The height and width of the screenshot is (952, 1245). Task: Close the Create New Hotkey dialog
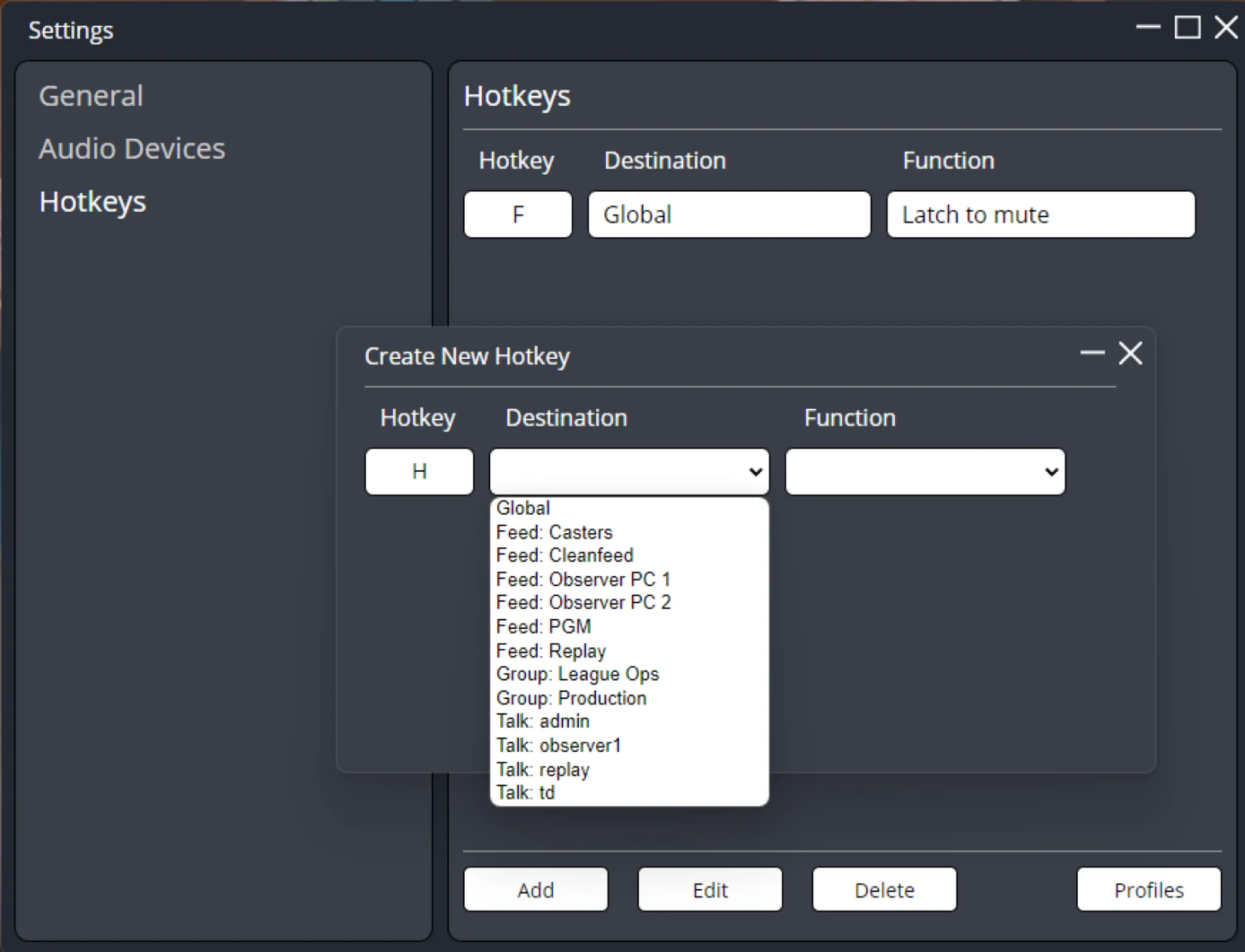1130,353
